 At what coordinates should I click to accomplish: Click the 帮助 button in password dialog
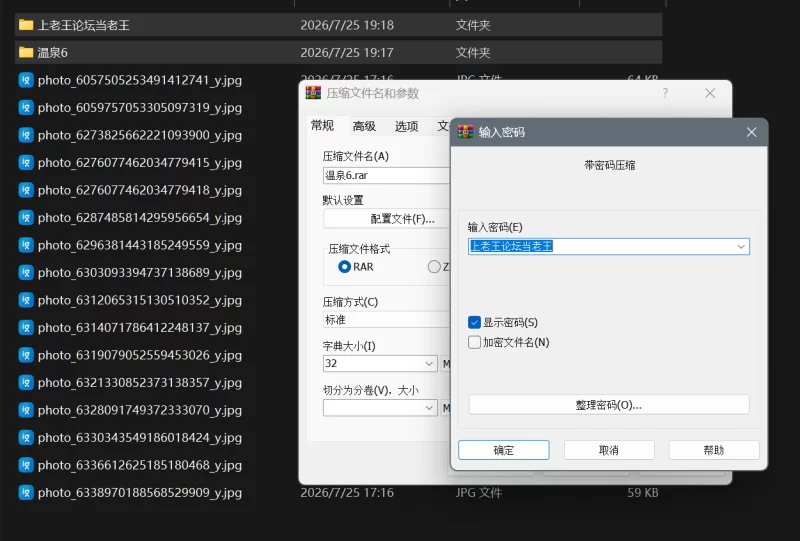[x=714, y=450]
